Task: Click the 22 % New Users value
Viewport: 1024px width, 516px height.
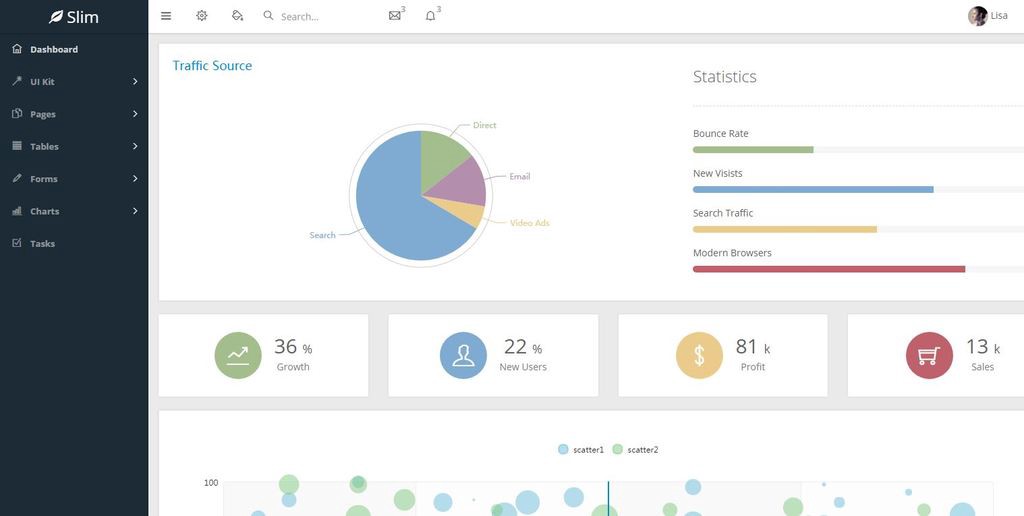Action: (x=522, y=347)
